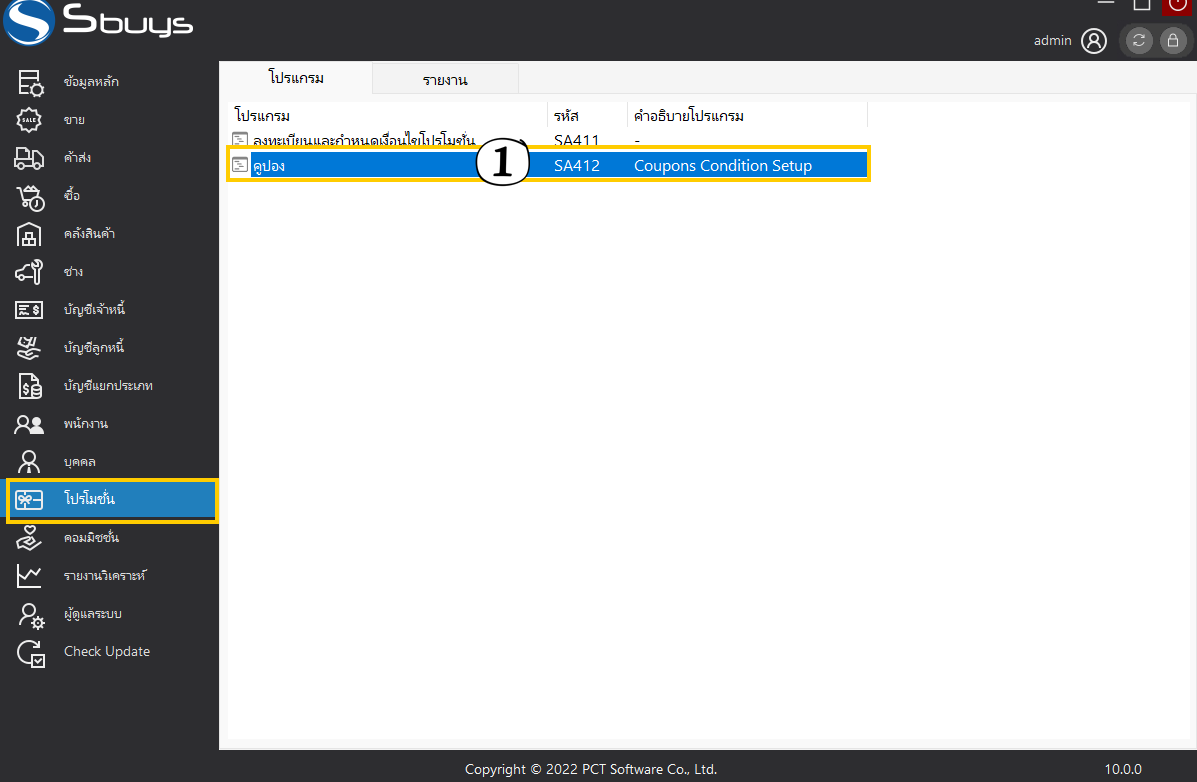Click Check Update in the sidebar
Viewport: 1197px width, 782px height.
tap(106, 652)
